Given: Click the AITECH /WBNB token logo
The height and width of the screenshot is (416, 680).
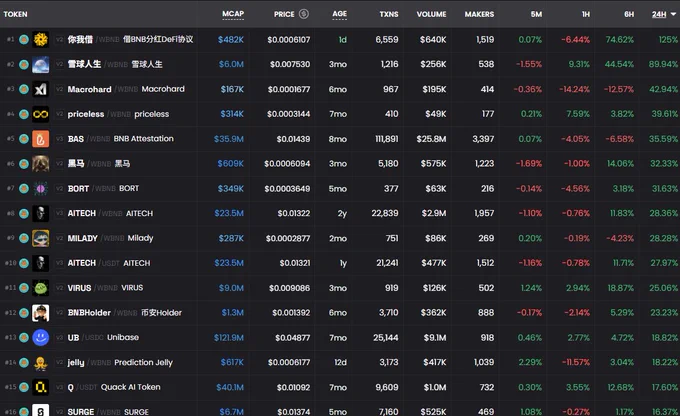Looking at the screenshot, I should [40, 213].
